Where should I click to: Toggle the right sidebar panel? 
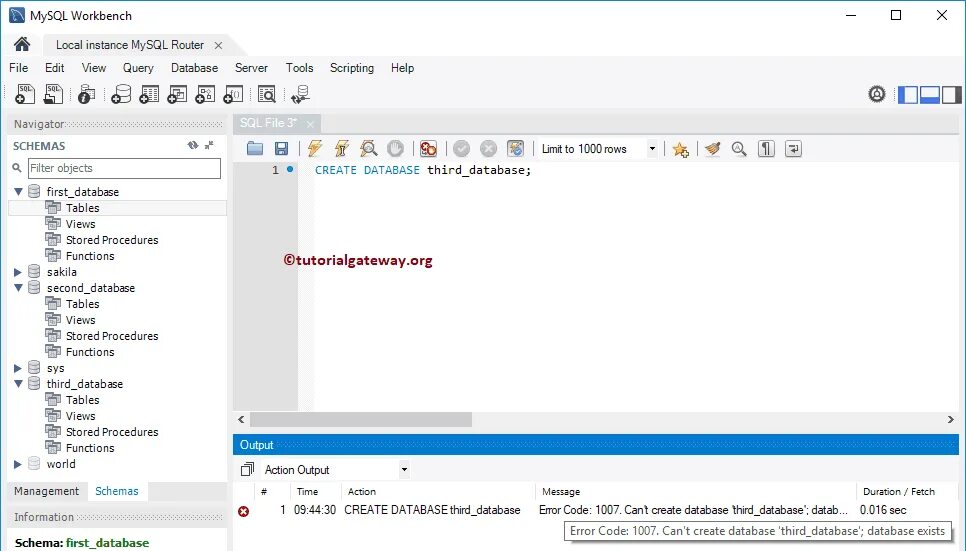(x=951, y=95)
